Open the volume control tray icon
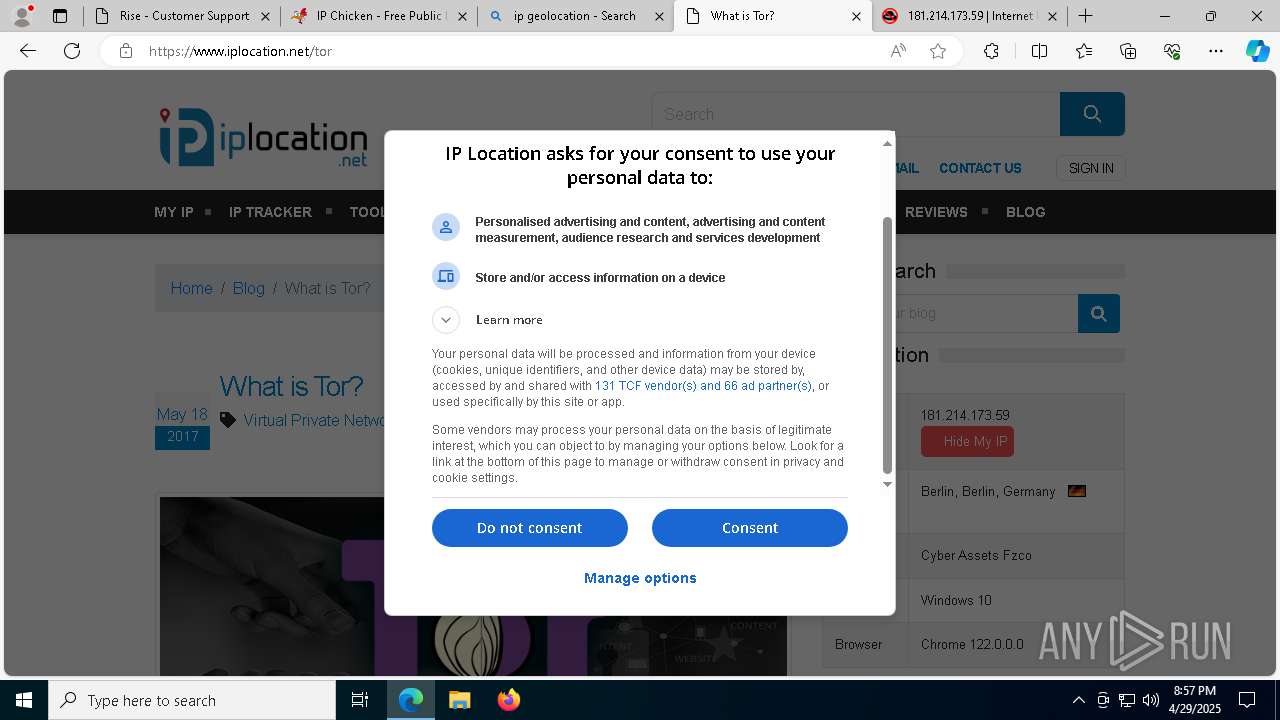 (x=1150, y=700)
